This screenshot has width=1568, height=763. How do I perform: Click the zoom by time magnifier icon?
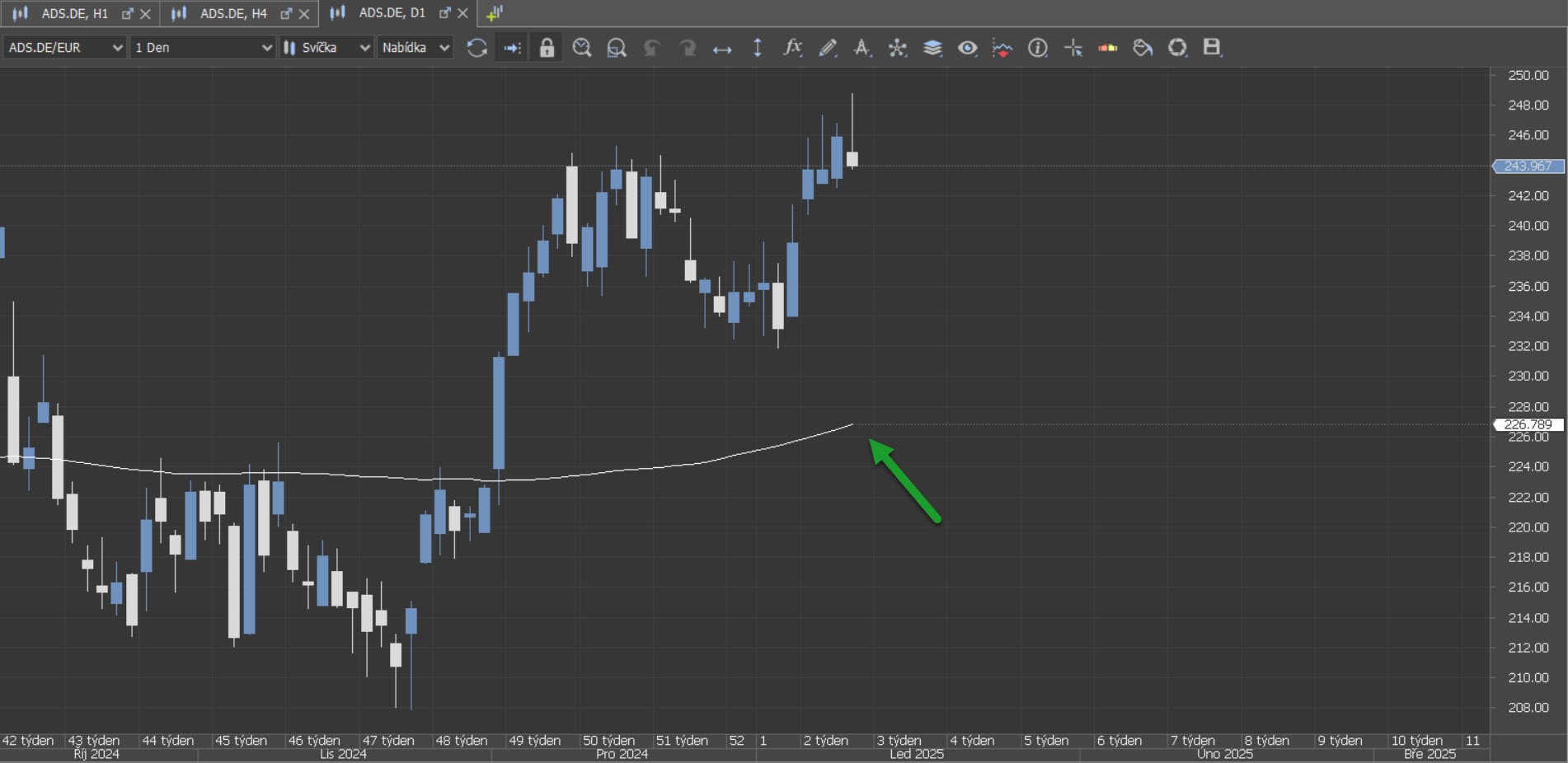click(x=582, y=48)
